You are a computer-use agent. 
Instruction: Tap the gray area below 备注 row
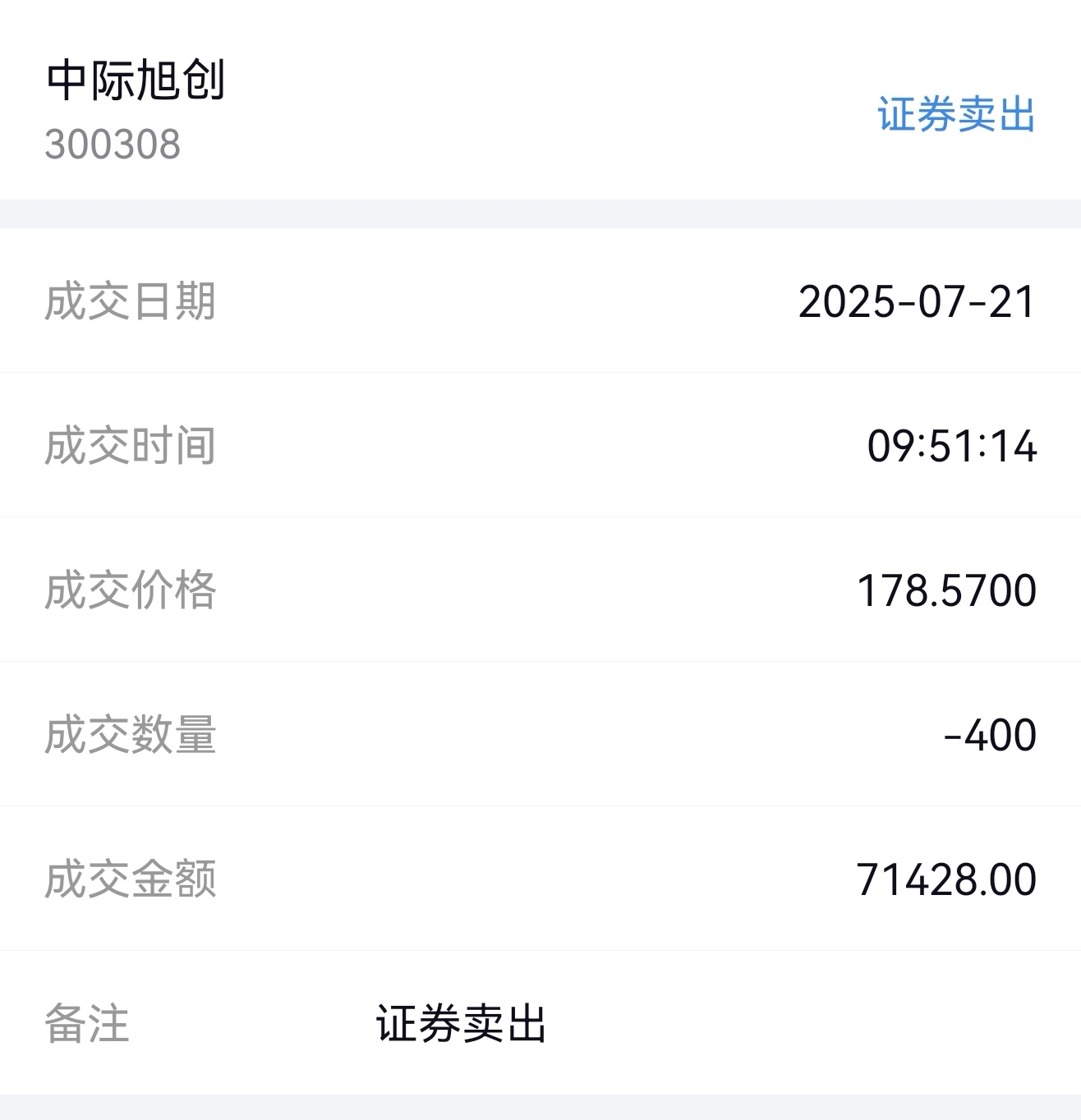(x=540, y=1107)
